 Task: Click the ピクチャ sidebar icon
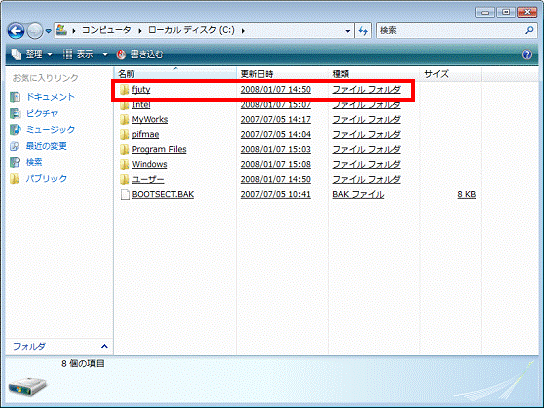[15, 113]
